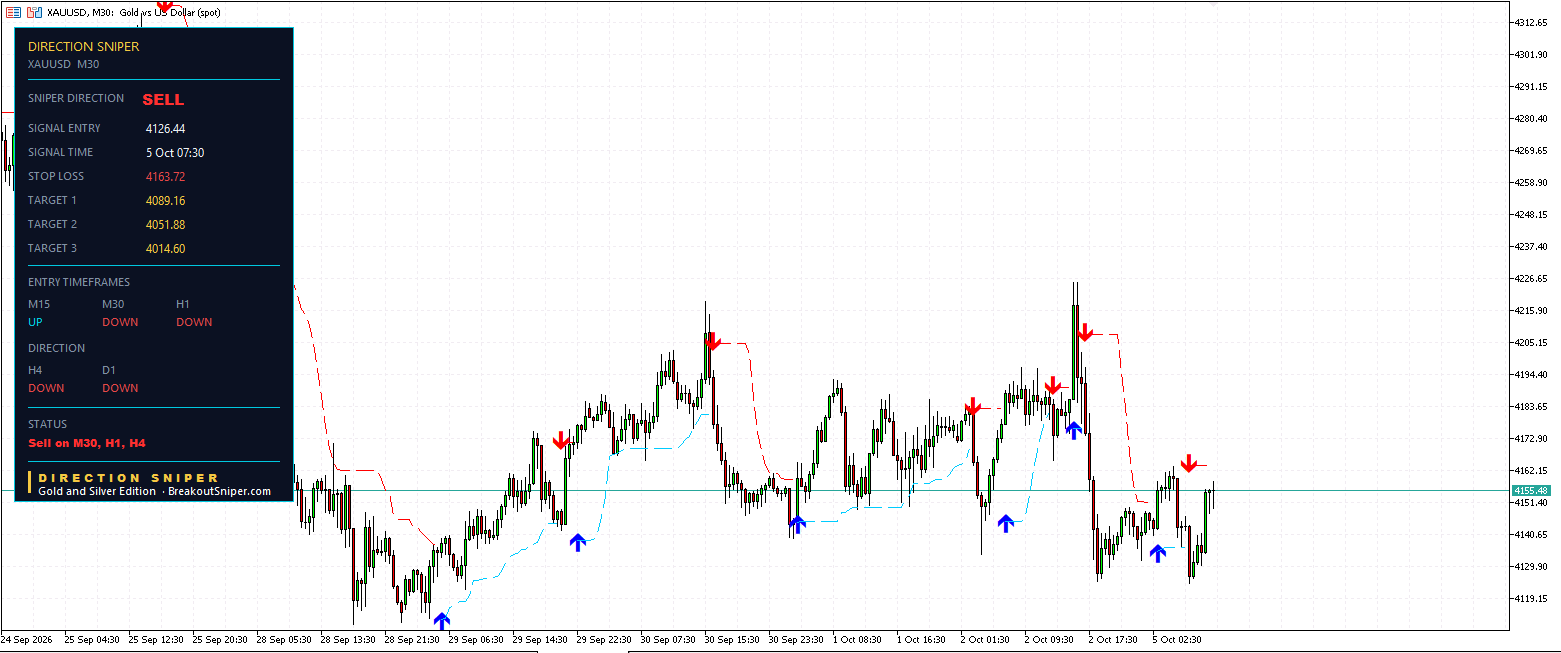The width and height of the screenshot is (1561, 653).
Task: Select the blue buy arrow after 2 Oct 01:30
Action: coord(1006,522)
